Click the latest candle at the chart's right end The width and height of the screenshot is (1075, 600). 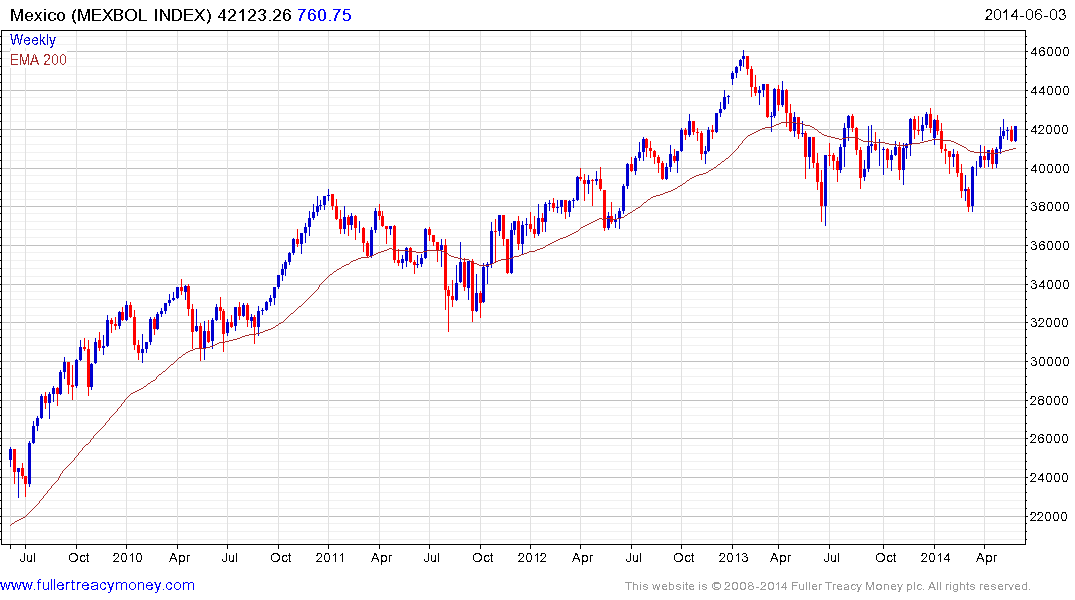pos(1015,133)
